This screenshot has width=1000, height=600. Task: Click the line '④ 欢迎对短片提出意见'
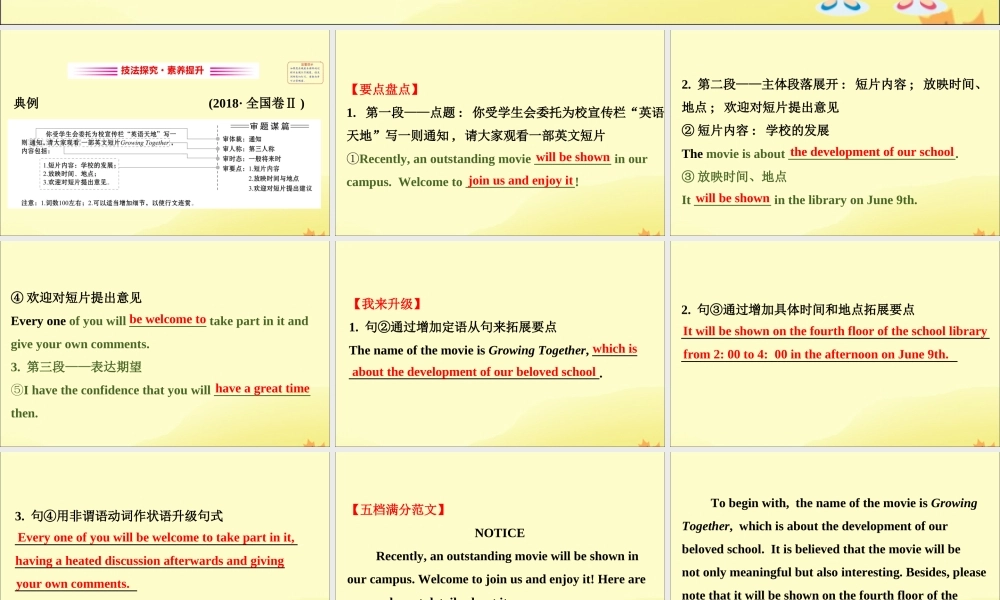pyautogui.click(x=76, y=298)
